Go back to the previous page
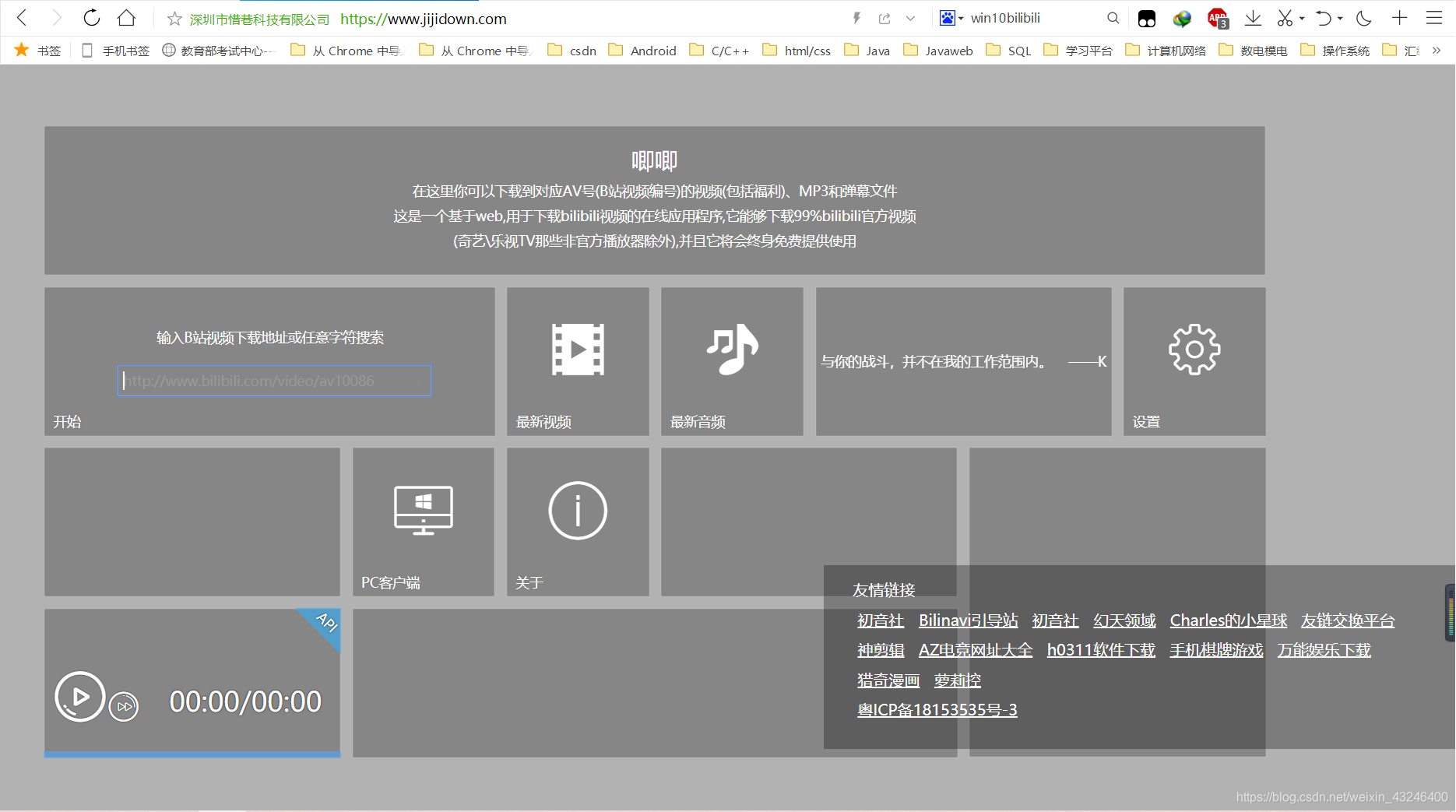The image size is (1456, 812). click(23, 18)
